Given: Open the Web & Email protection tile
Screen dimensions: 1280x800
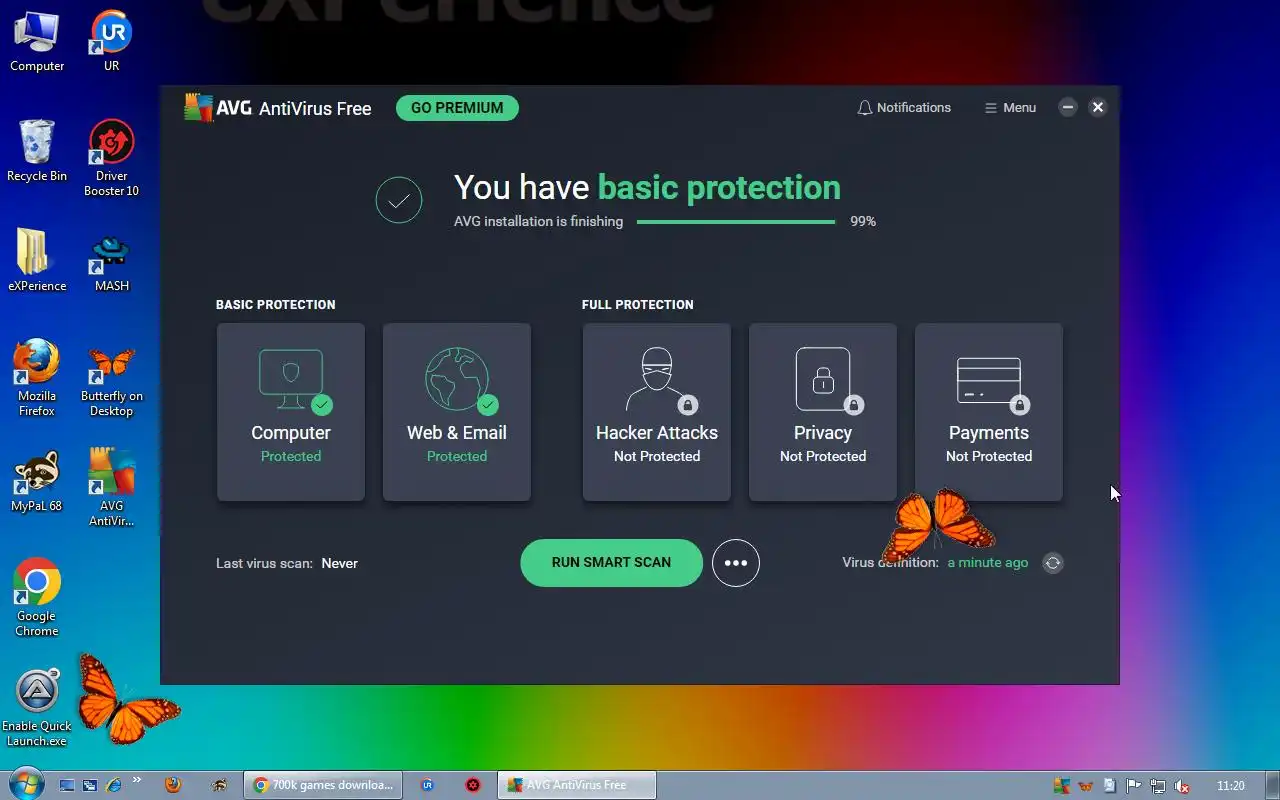Looking at the screenshot, I should pos(457,412).
